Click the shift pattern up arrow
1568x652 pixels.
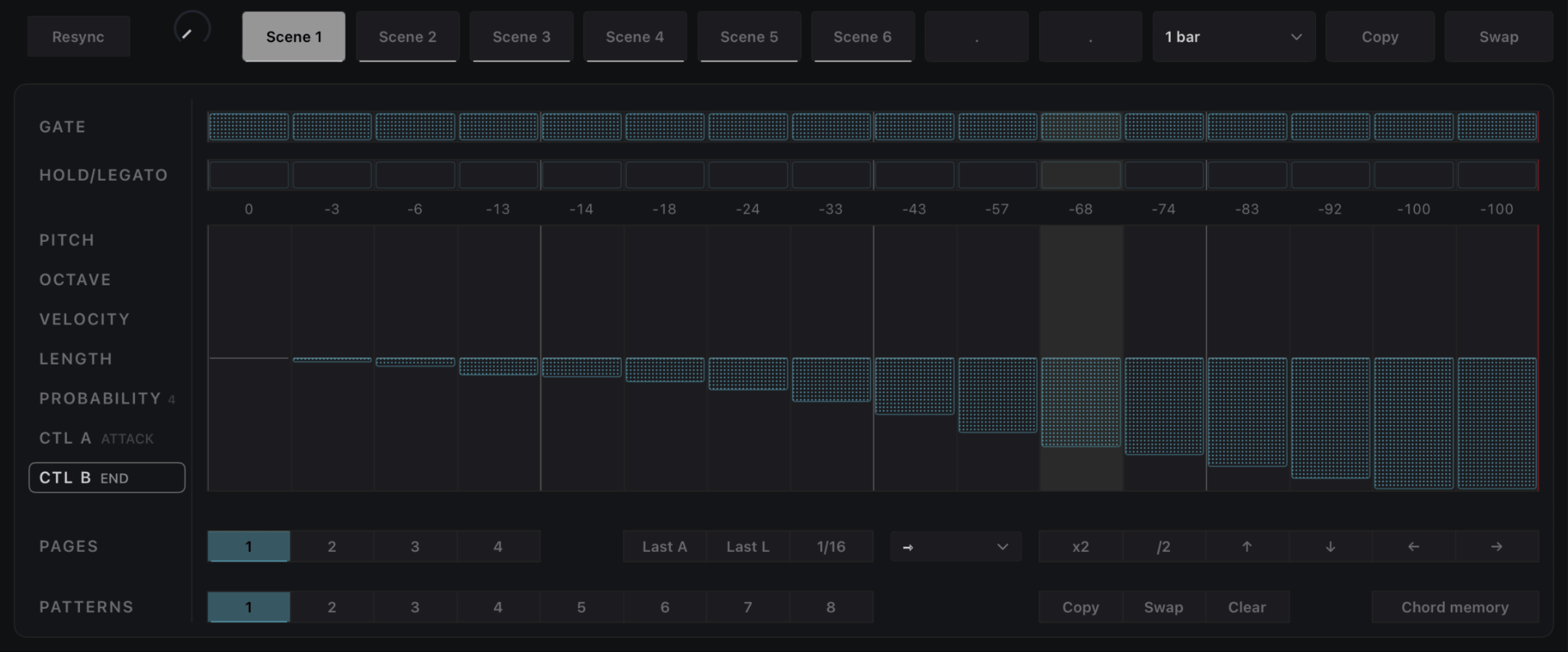1247,546
